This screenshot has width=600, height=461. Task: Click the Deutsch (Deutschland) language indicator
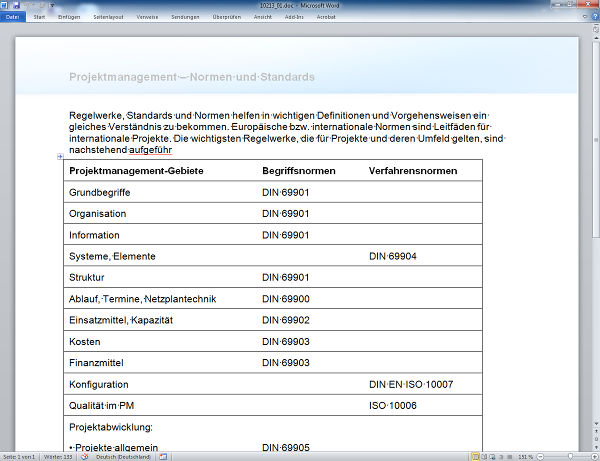(x=125, y=456)
